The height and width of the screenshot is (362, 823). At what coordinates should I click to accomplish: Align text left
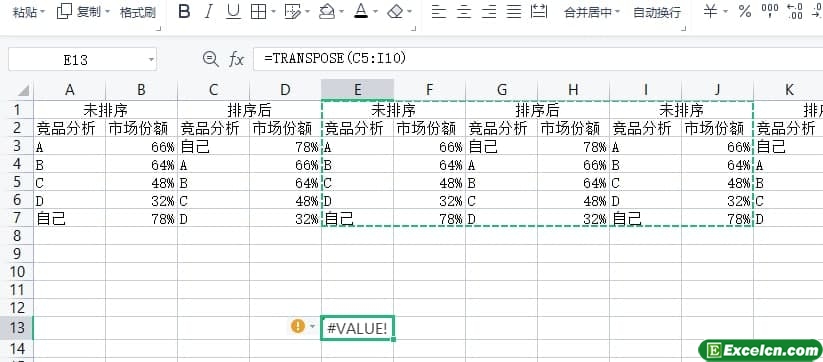tap(438, 12)
